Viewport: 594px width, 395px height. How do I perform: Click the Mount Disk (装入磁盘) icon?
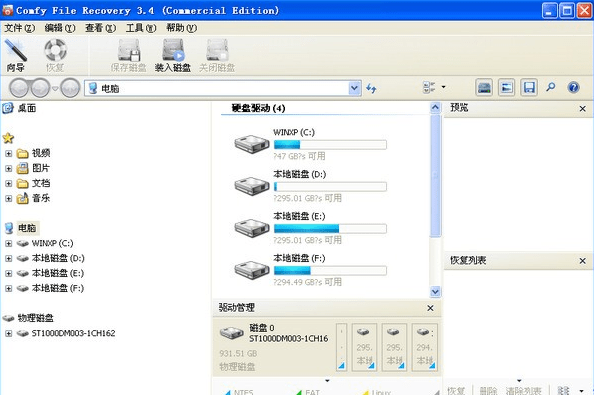[x=173, y=56]
